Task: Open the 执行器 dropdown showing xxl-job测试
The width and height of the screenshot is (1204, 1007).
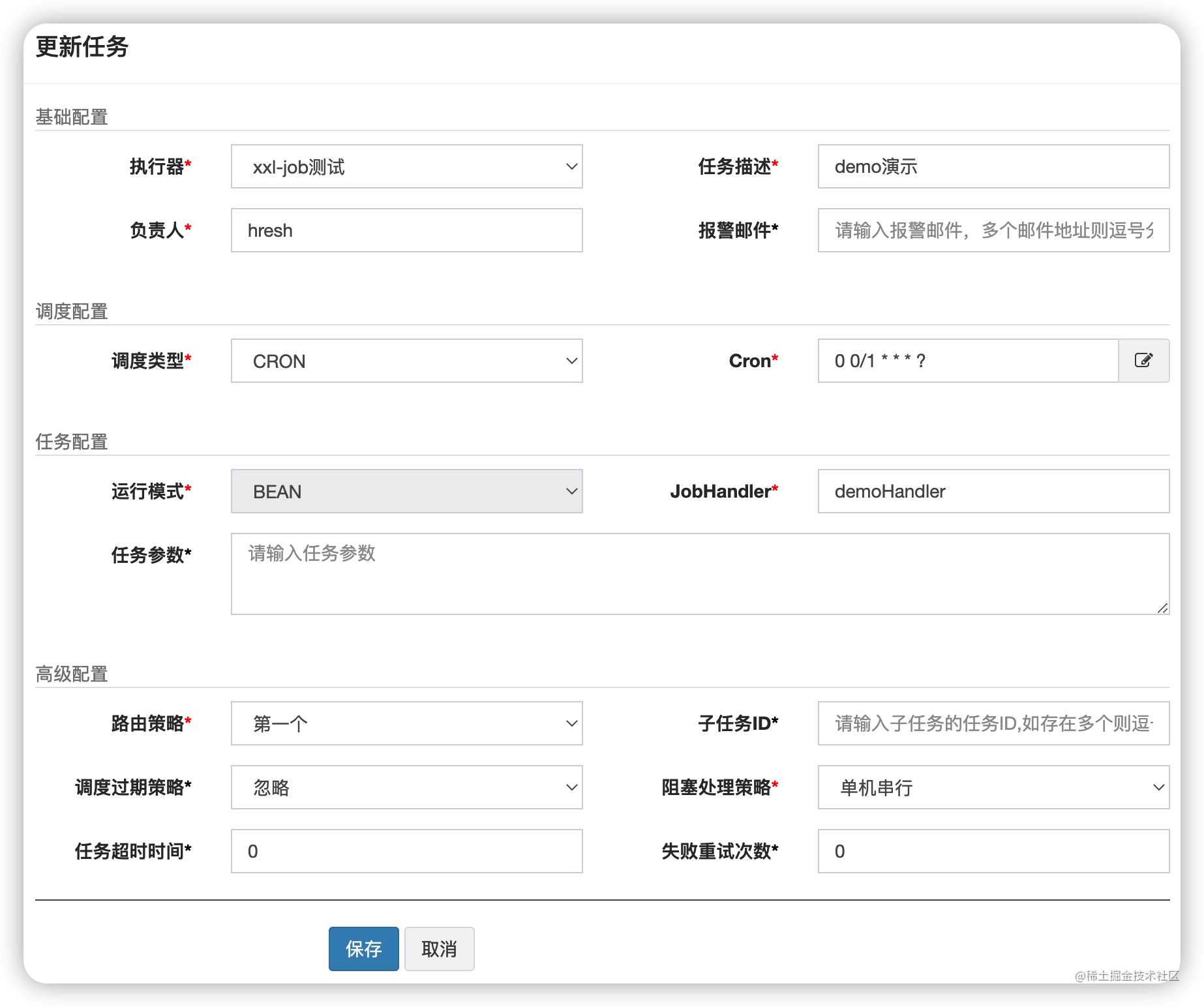Action: tap(407, 166)
